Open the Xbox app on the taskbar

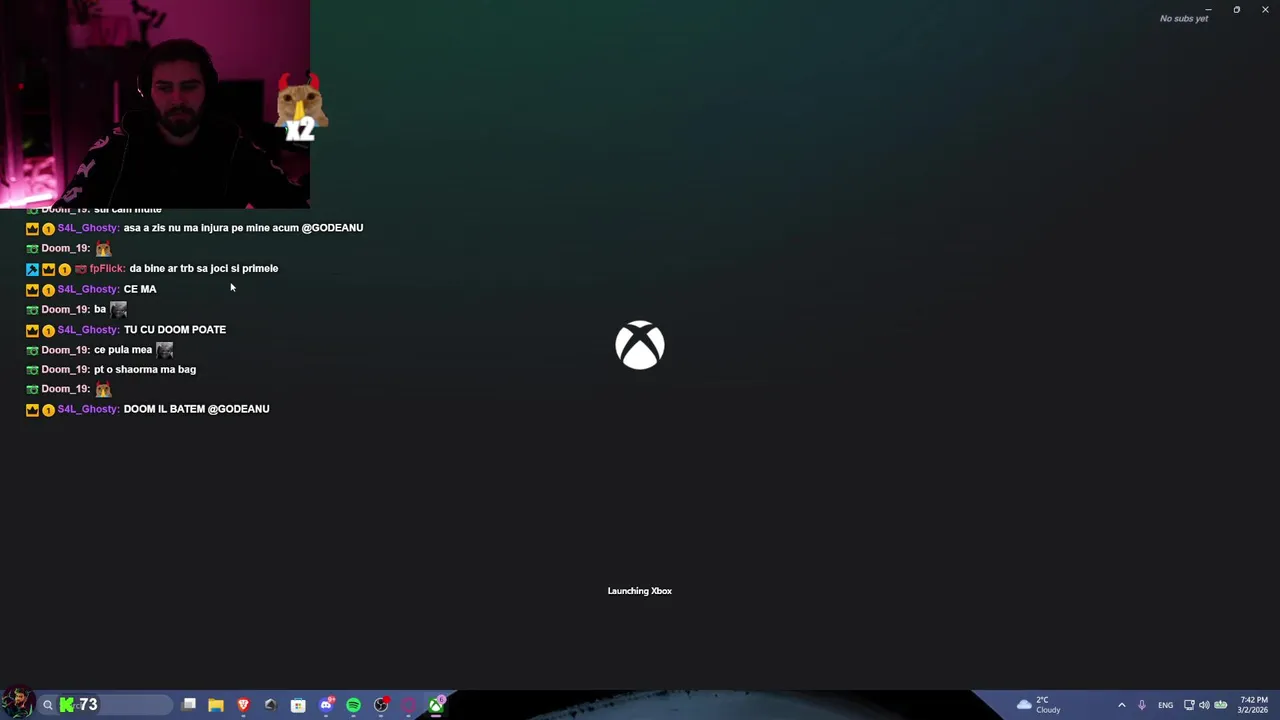[x=436, y=705]
